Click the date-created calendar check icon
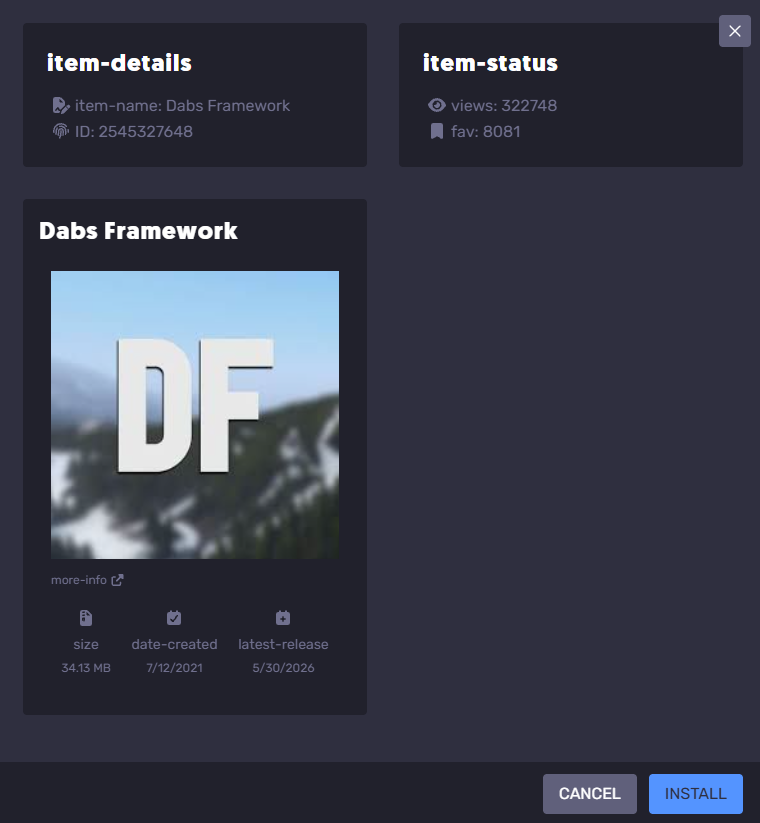Image resolution: width=760 pixels, height=823 pixels. (x=174, y=618)
